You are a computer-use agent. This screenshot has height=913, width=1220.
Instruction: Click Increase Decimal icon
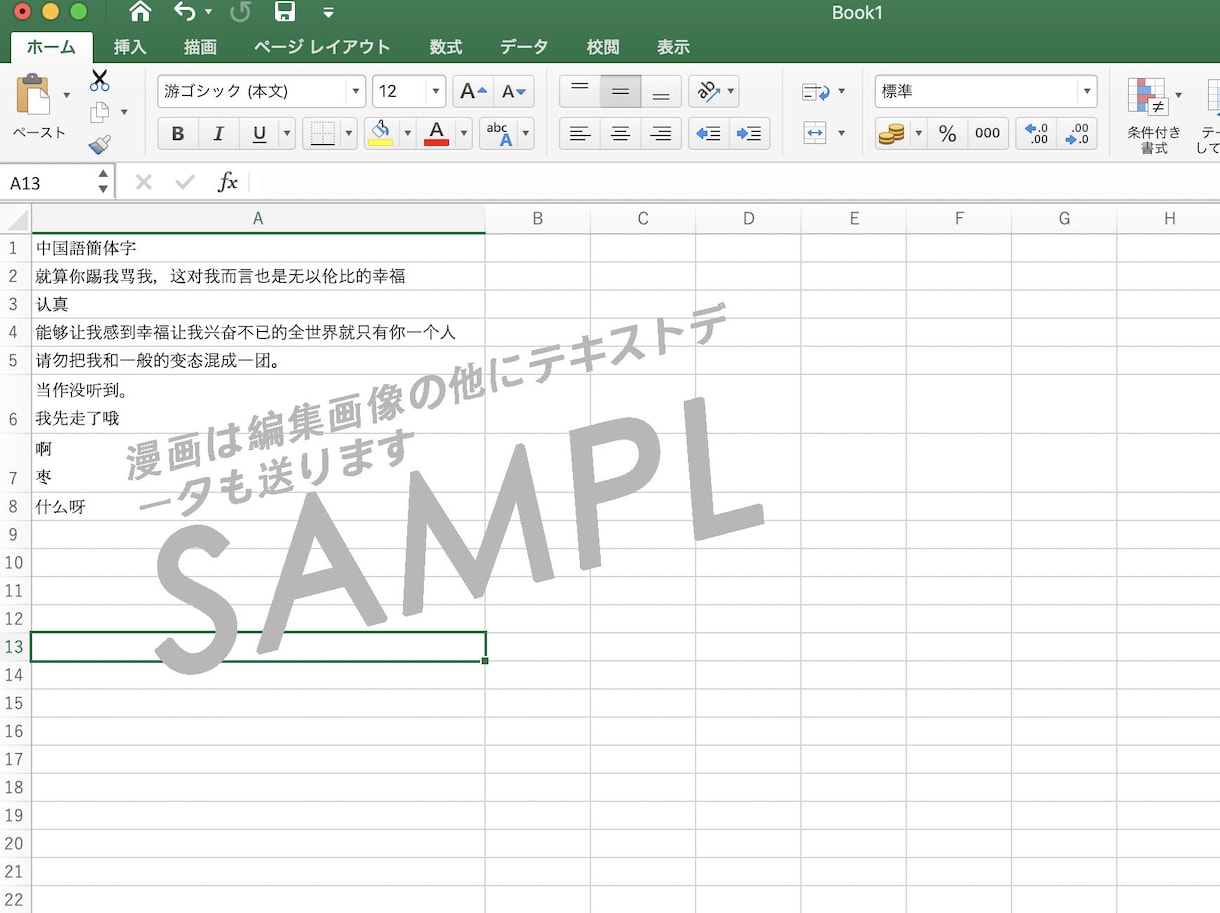point(1036,133)
